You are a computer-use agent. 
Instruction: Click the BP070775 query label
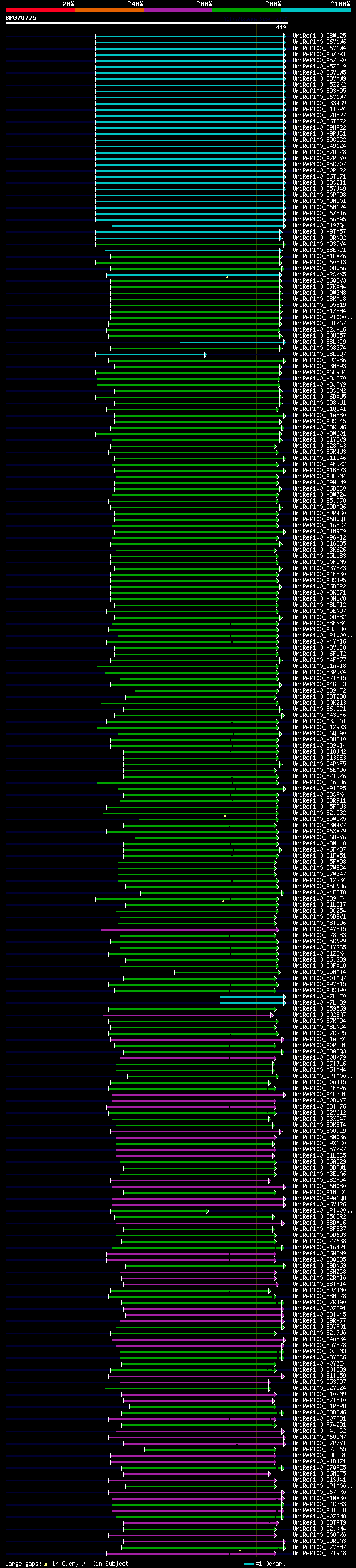click(21, 18)
